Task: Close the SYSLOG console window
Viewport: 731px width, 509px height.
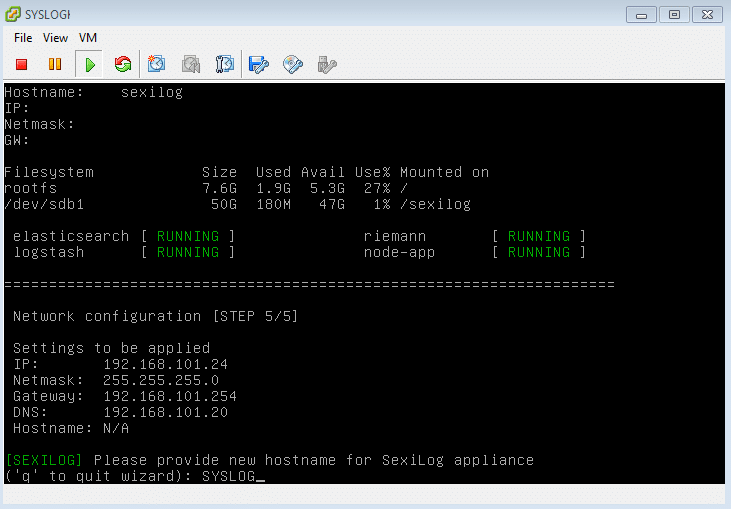Action: (x=707, y=15)
